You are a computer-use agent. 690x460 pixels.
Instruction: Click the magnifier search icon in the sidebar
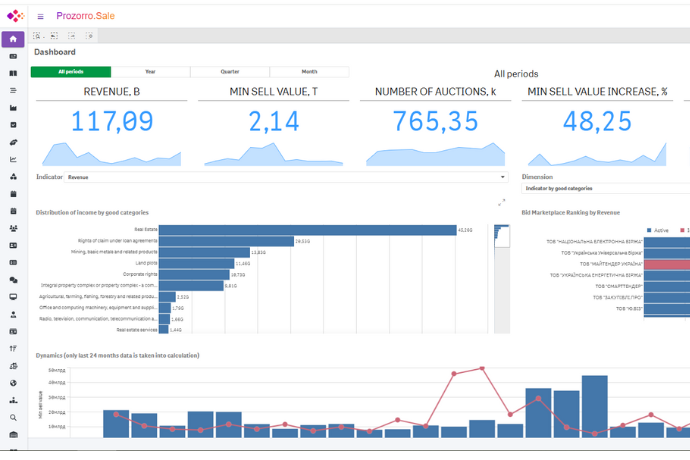point(13,417)
